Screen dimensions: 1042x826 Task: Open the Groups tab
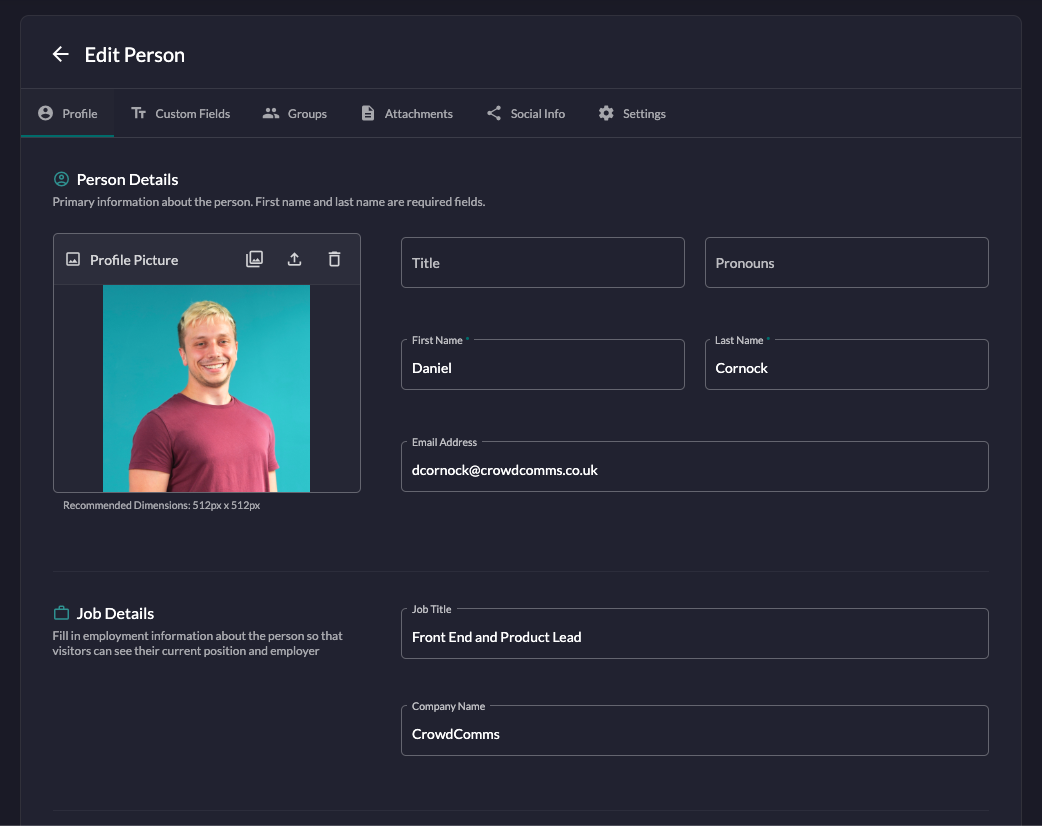tap(294, 114)
